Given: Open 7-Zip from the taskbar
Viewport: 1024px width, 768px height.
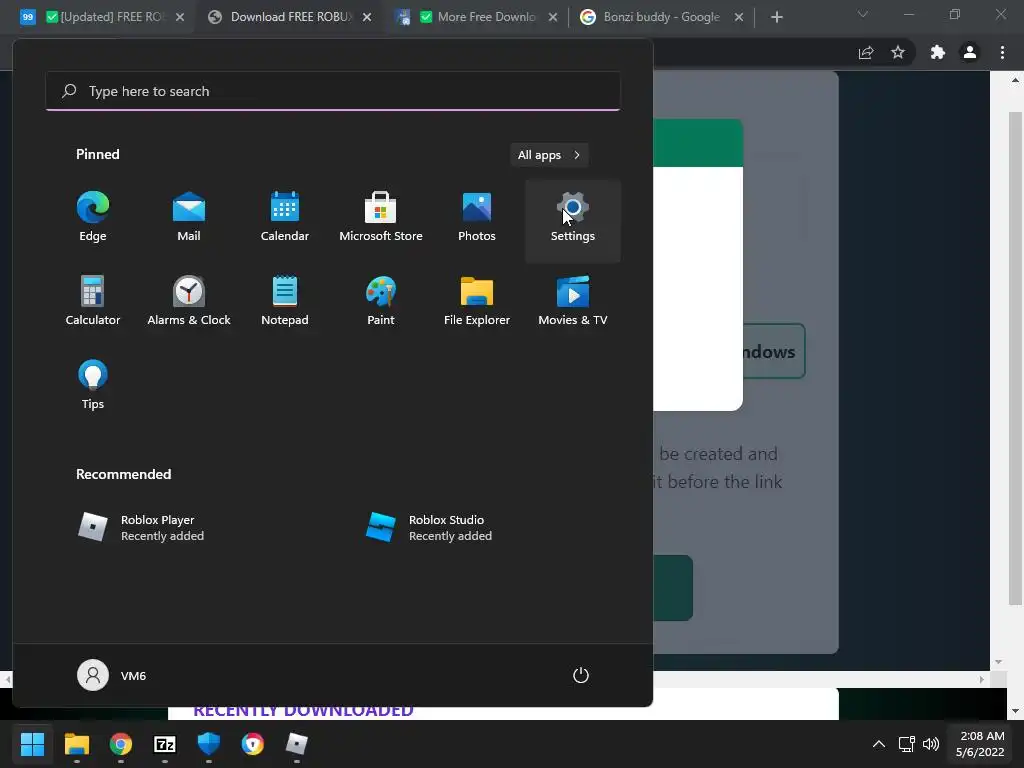Looking at the screenshot, I should [165, 744].
